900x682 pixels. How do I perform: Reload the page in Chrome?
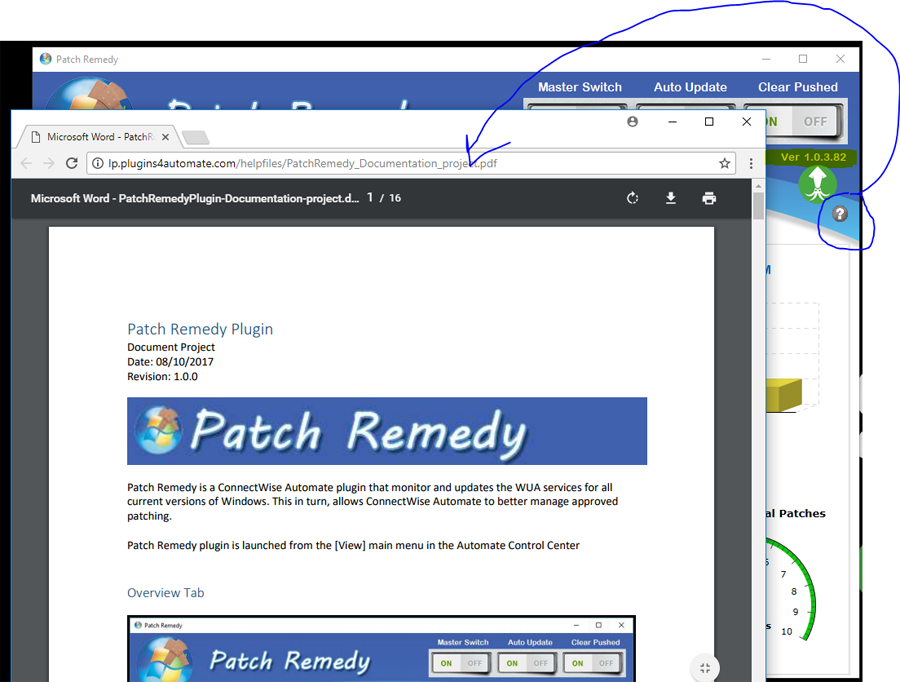(x=72, y=163)
